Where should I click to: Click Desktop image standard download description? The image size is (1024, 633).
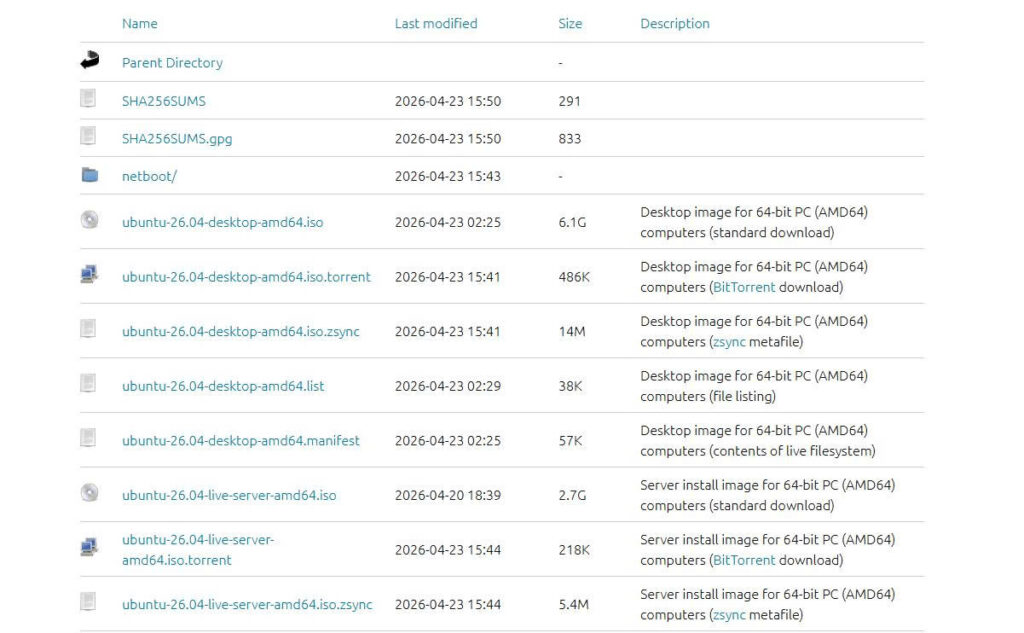point(754,222)
